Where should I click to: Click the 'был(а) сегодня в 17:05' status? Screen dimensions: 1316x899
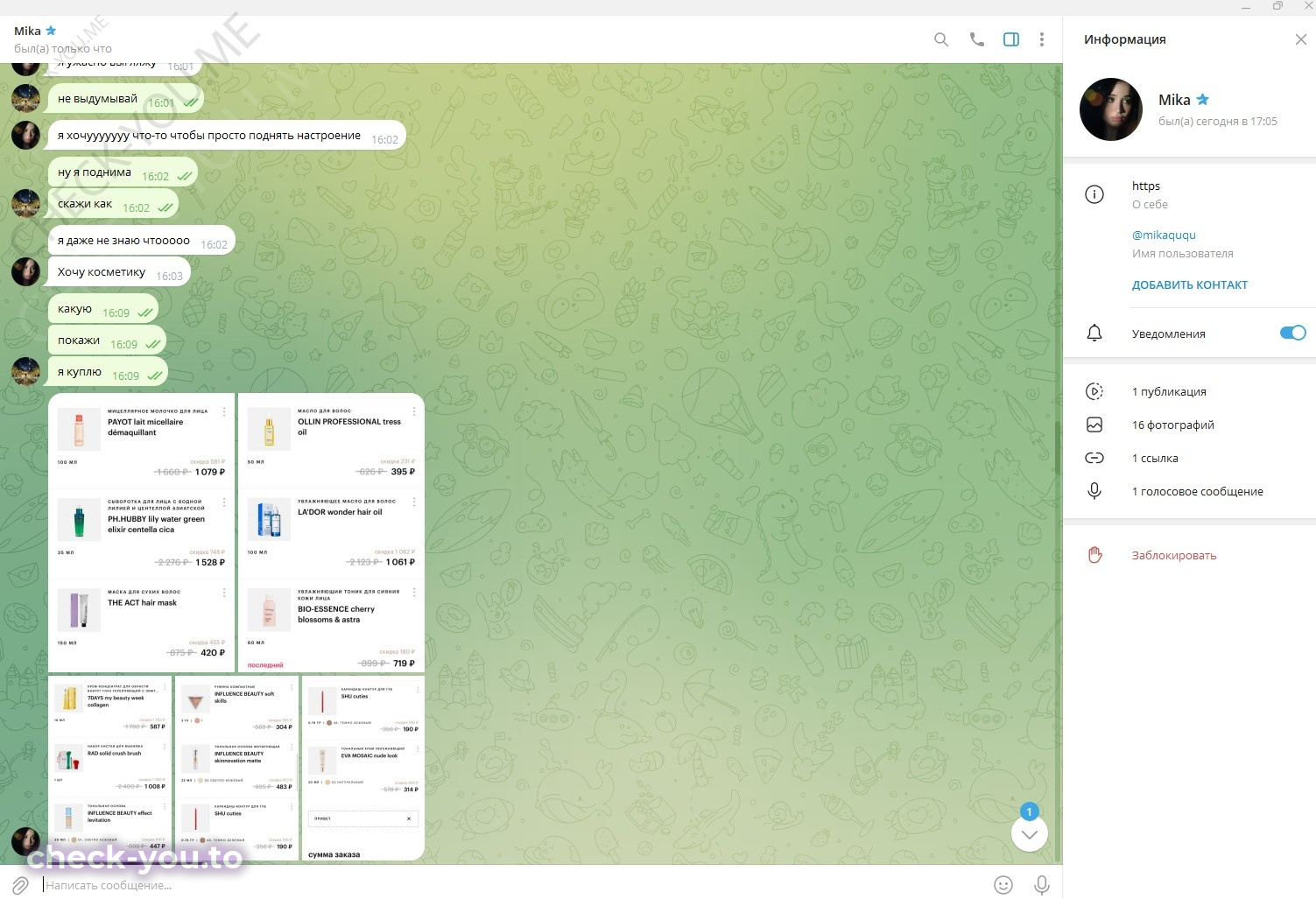[x=1218, y=122]
